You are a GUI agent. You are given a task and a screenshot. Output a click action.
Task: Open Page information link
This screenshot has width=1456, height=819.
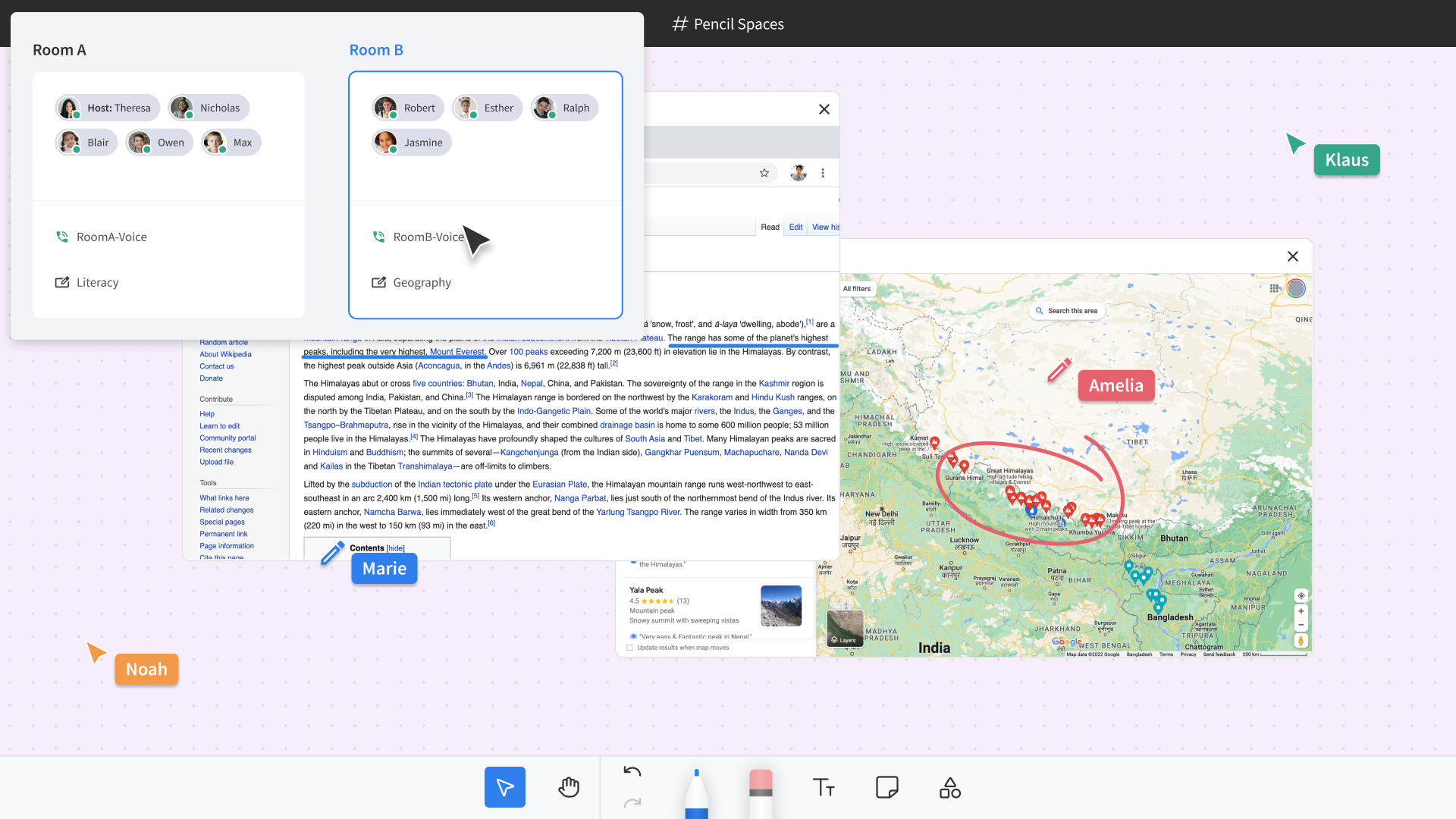(x=227, y=546)
